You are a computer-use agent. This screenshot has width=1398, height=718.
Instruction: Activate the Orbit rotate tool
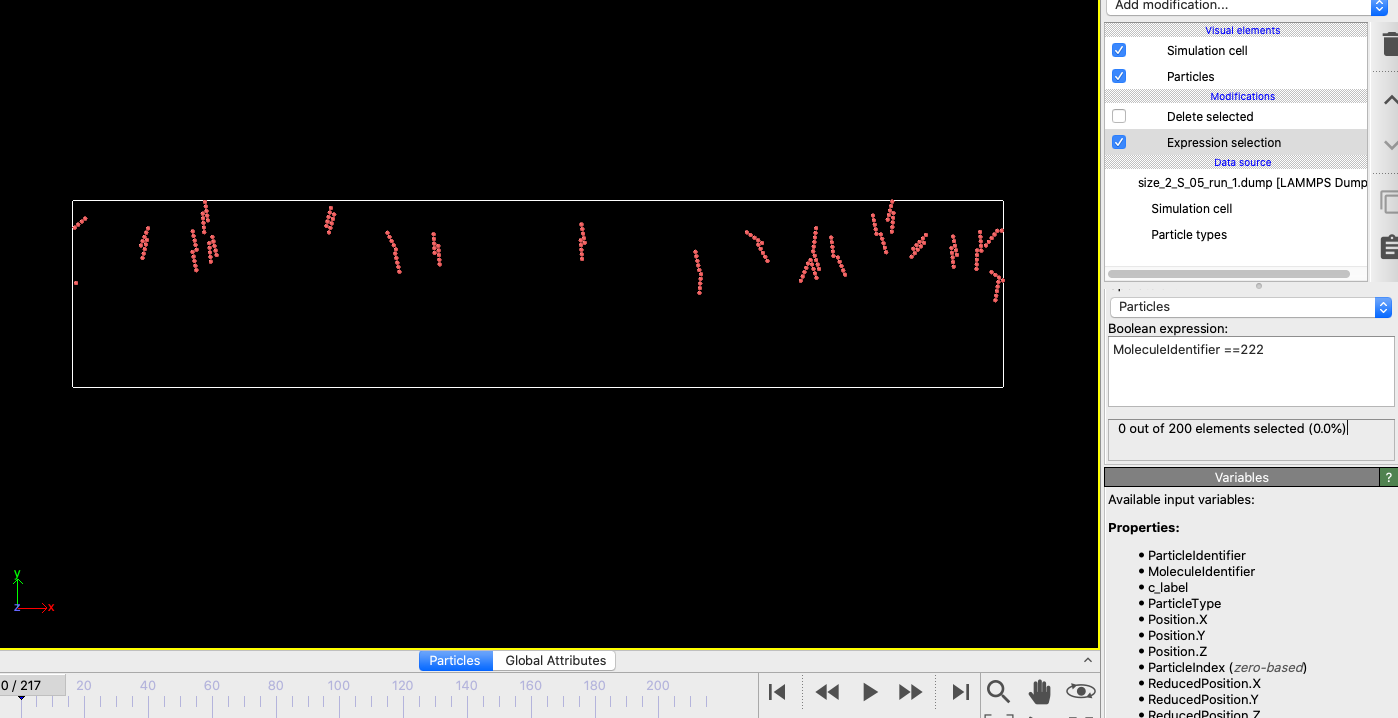[1080, 691]
